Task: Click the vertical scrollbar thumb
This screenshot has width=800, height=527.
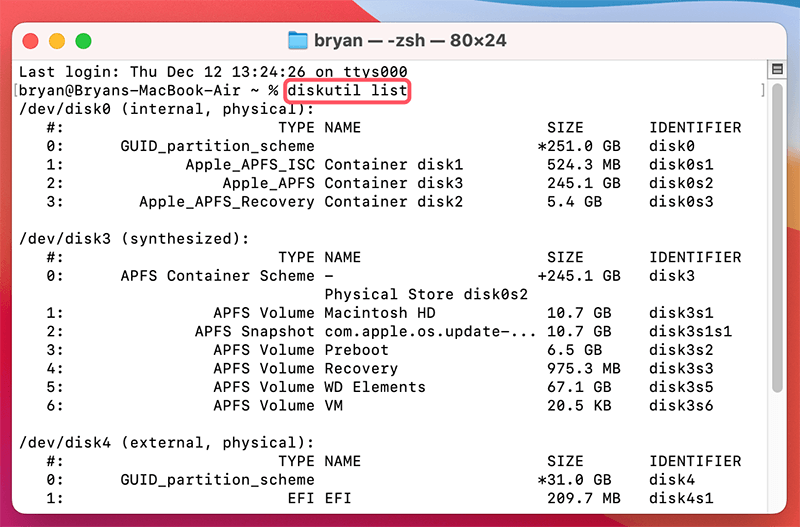Action: point(776,240)
